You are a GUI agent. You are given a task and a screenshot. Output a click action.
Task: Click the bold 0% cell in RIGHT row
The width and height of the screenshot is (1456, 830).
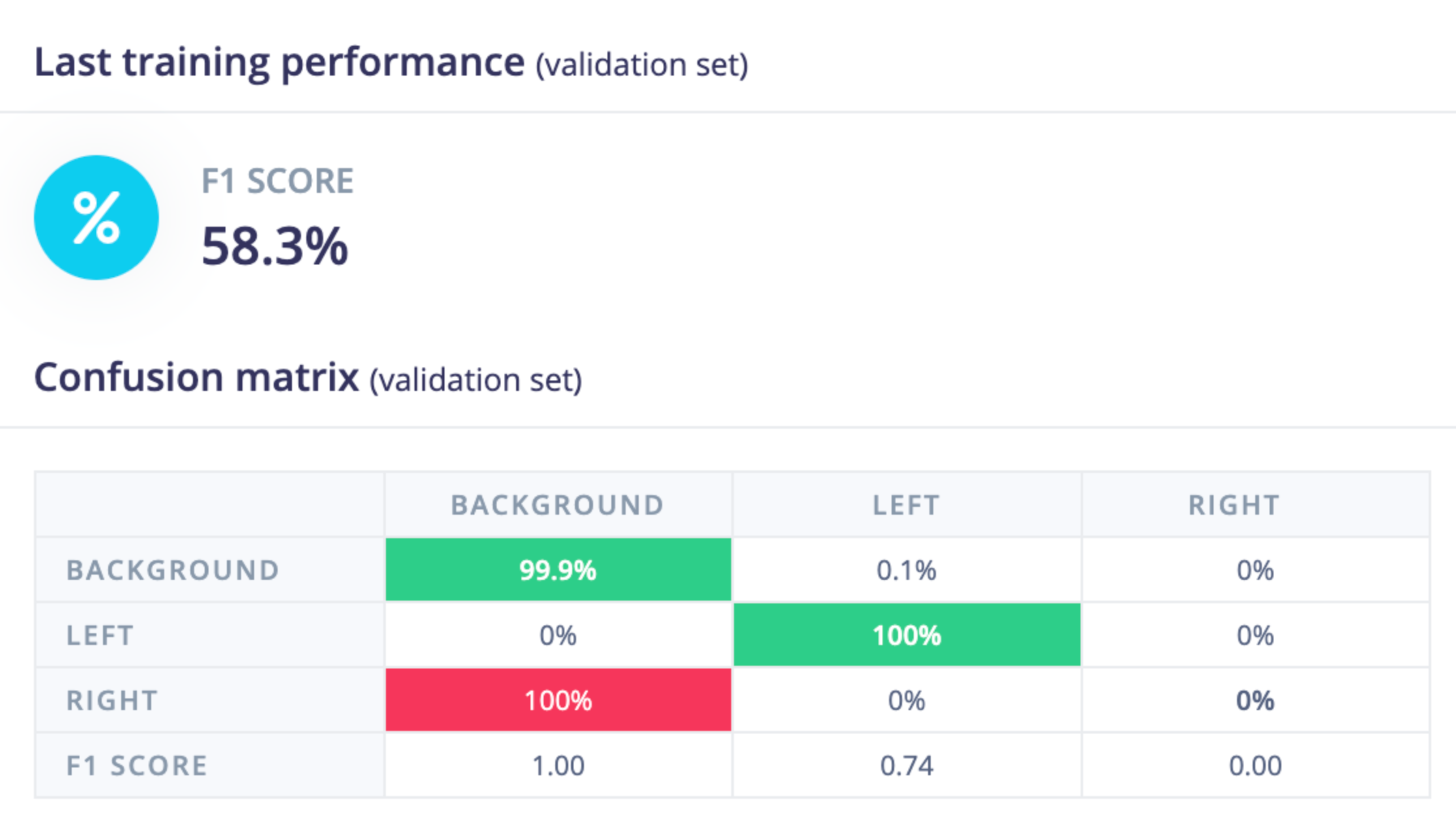[1255, 701]
